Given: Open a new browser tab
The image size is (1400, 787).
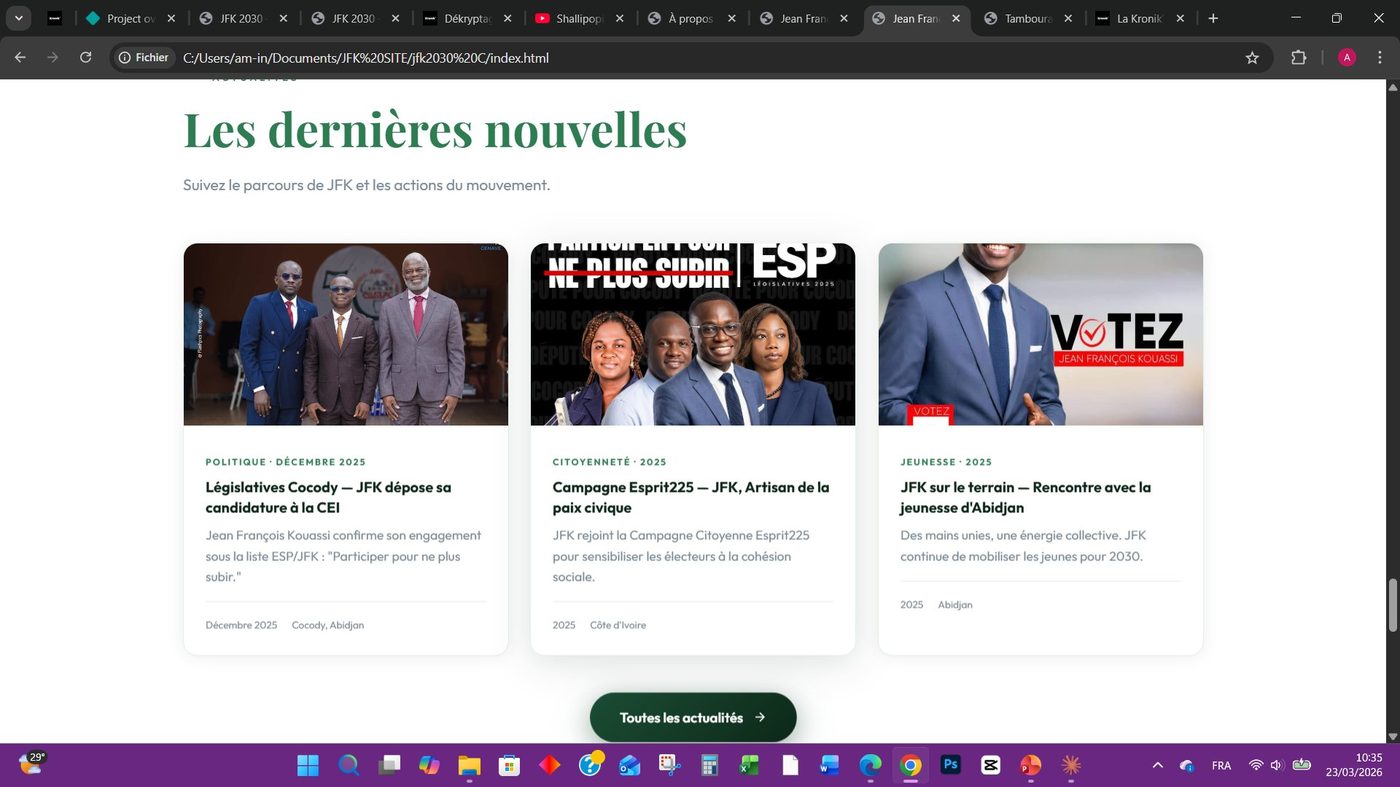Looking at the screenshot, I should click(x=1213, y=18).
